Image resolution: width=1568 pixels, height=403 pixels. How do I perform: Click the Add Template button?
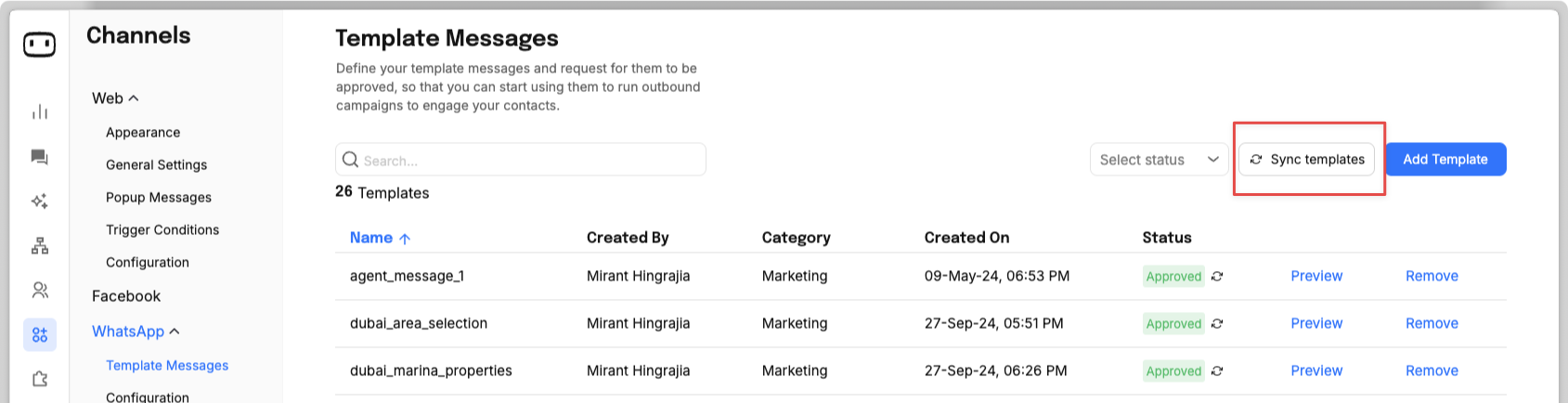coord(1445,160)
